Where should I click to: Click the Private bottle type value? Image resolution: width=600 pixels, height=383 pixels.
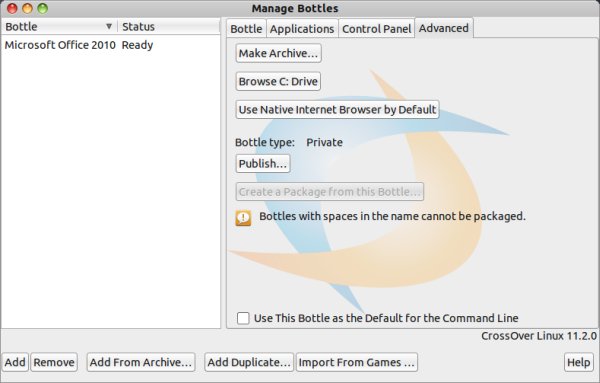[x=324, y=142]
